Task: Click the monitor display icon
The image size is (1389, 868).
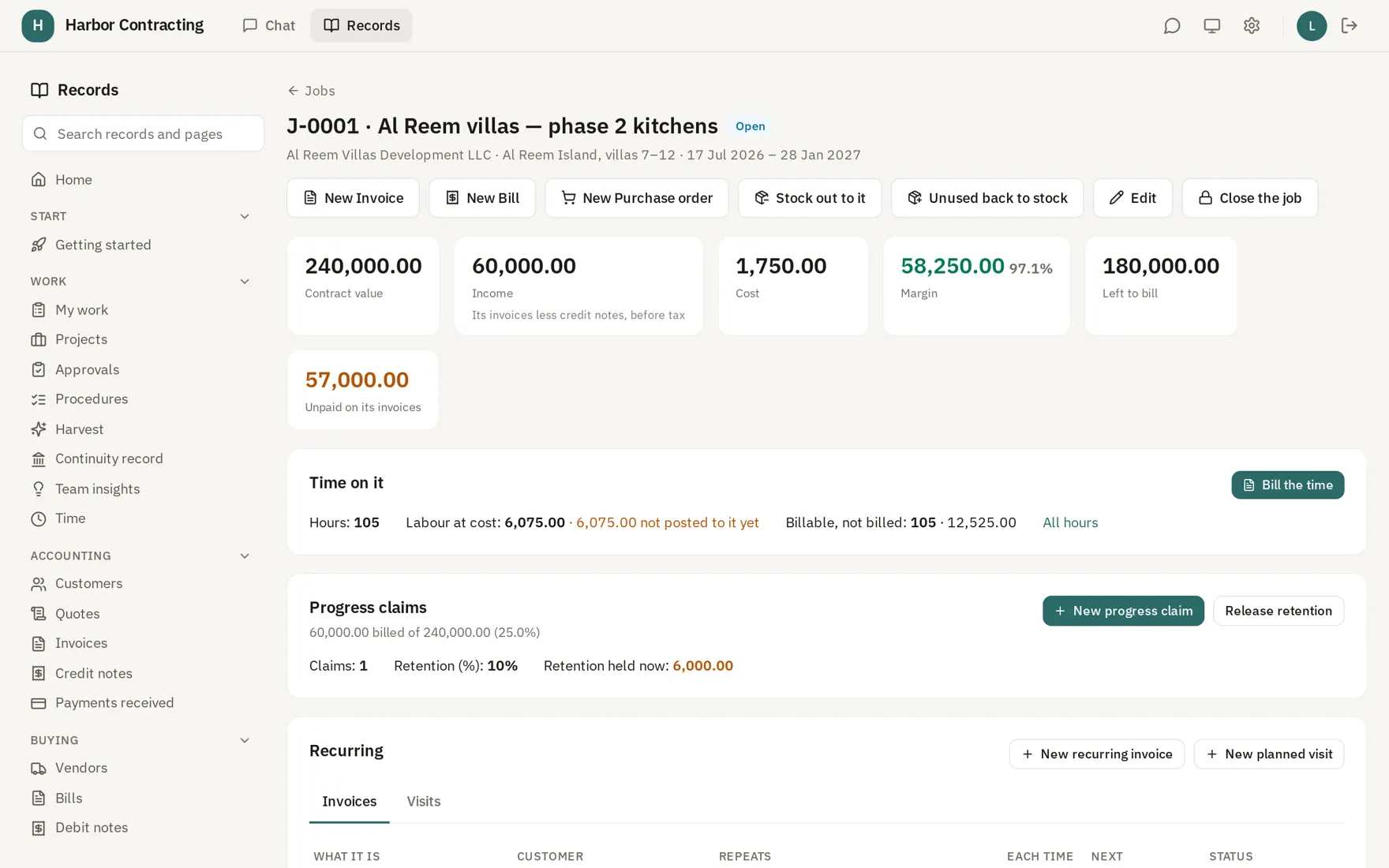Action: click(x=1211, y=26)
